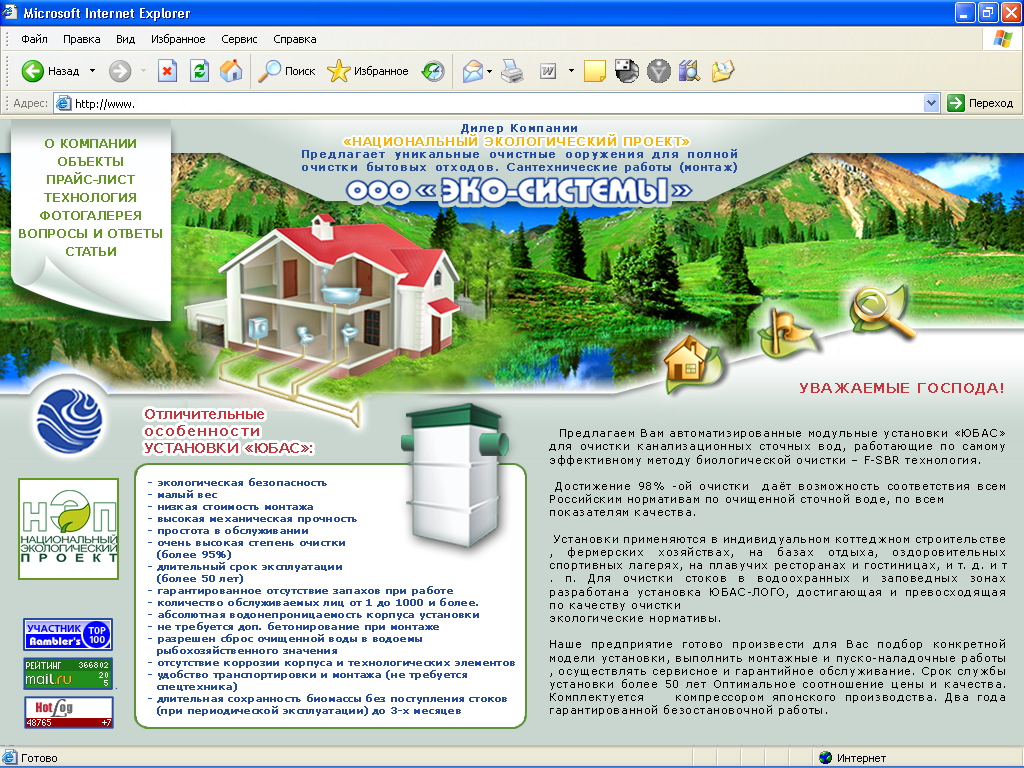This screenshot has width=1024, height=768.
Task: Open the address bar URL dropdown
Action: 931,103
